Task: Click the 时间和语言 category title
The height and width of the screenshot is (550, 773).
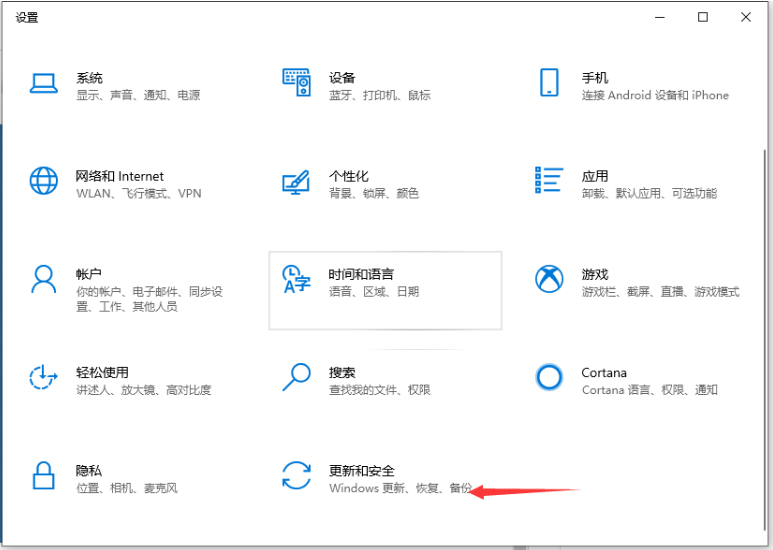Action: click(361, 274)
